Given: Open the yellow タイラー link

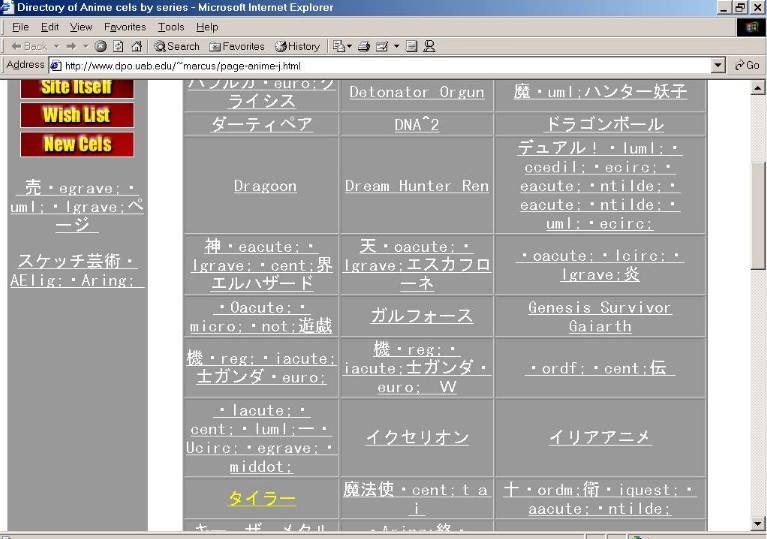Looking at the screenshot, I should pos(261,498).
